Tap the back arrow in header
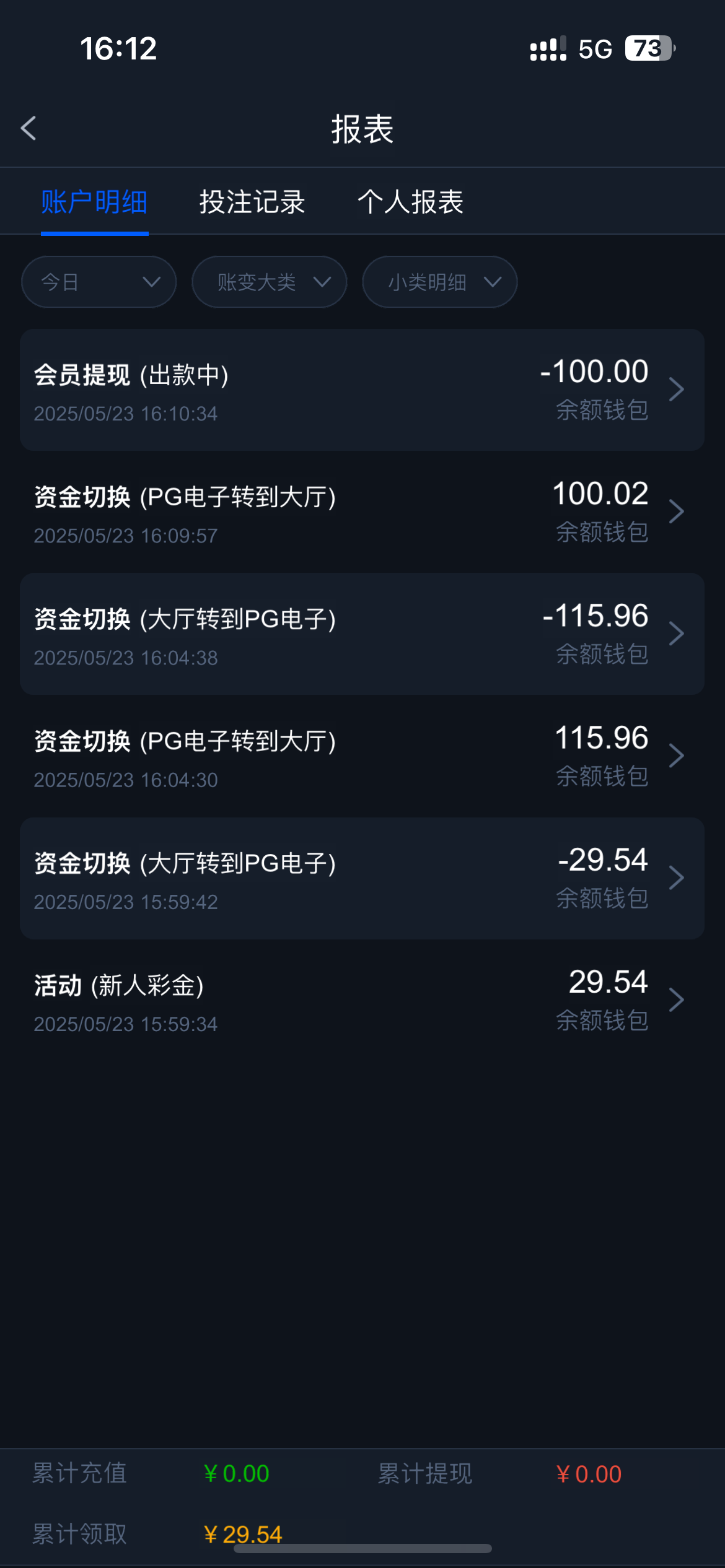Viewport: 725px width, 1568px height. point(29,128)
